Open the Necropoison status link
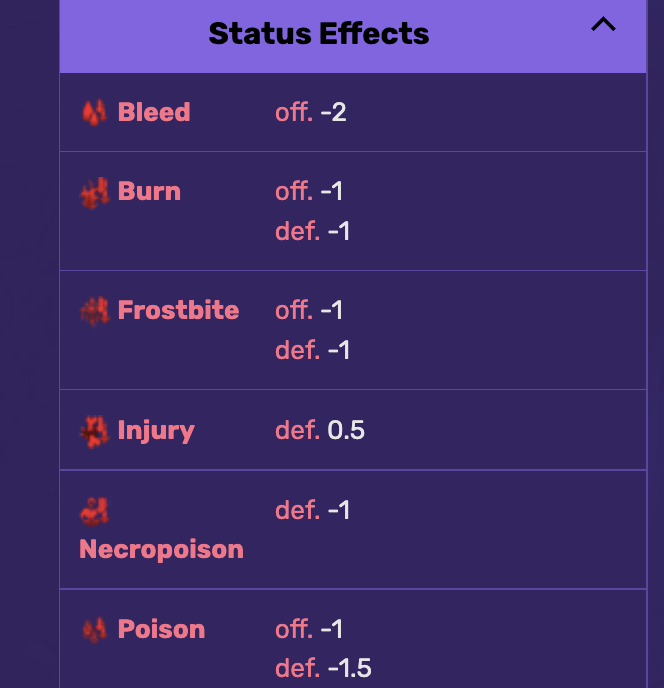 pyautogui.click(x=161, y=549)
